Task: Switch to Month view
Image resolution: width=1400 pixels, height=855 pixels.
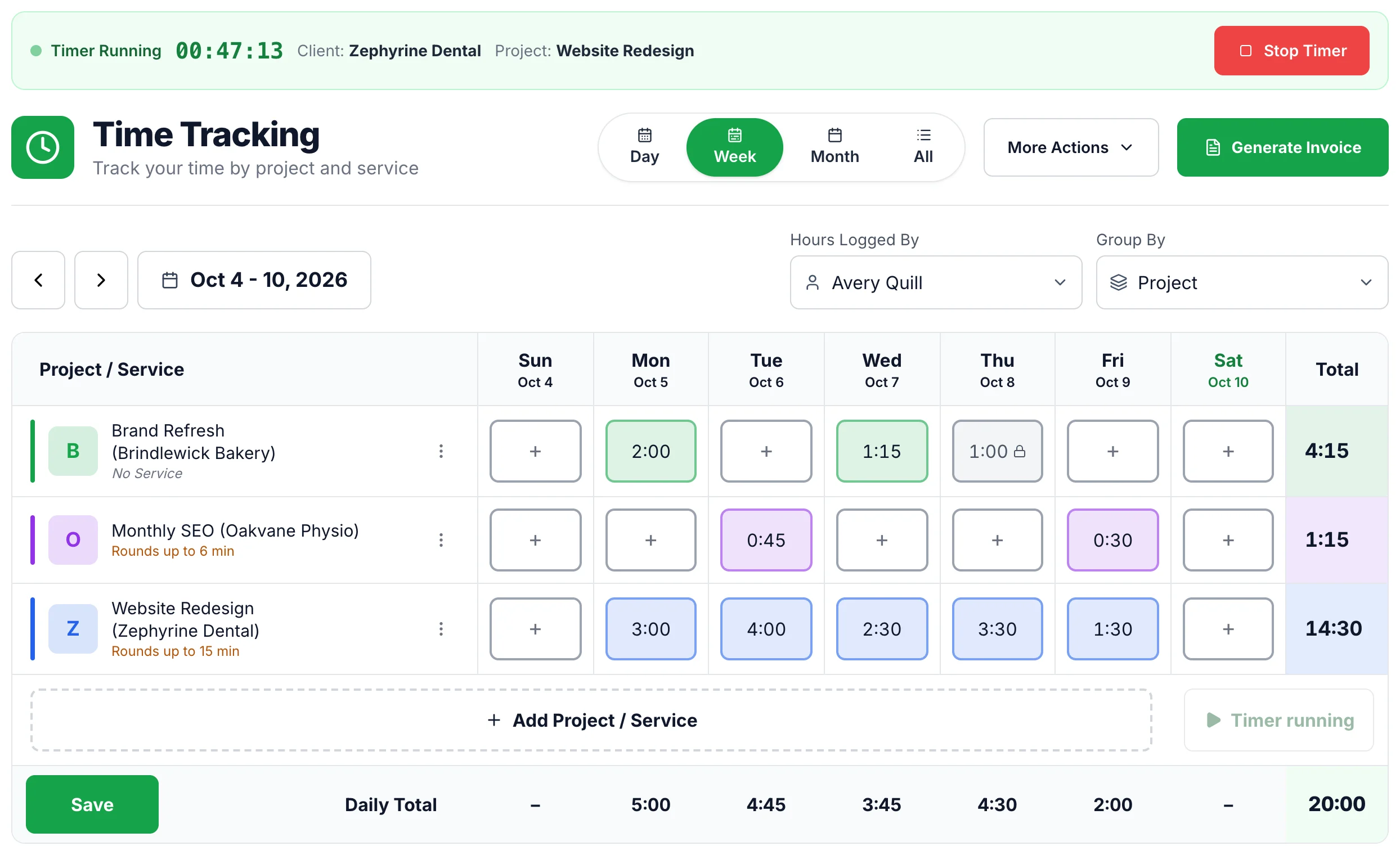Action: 834,147
